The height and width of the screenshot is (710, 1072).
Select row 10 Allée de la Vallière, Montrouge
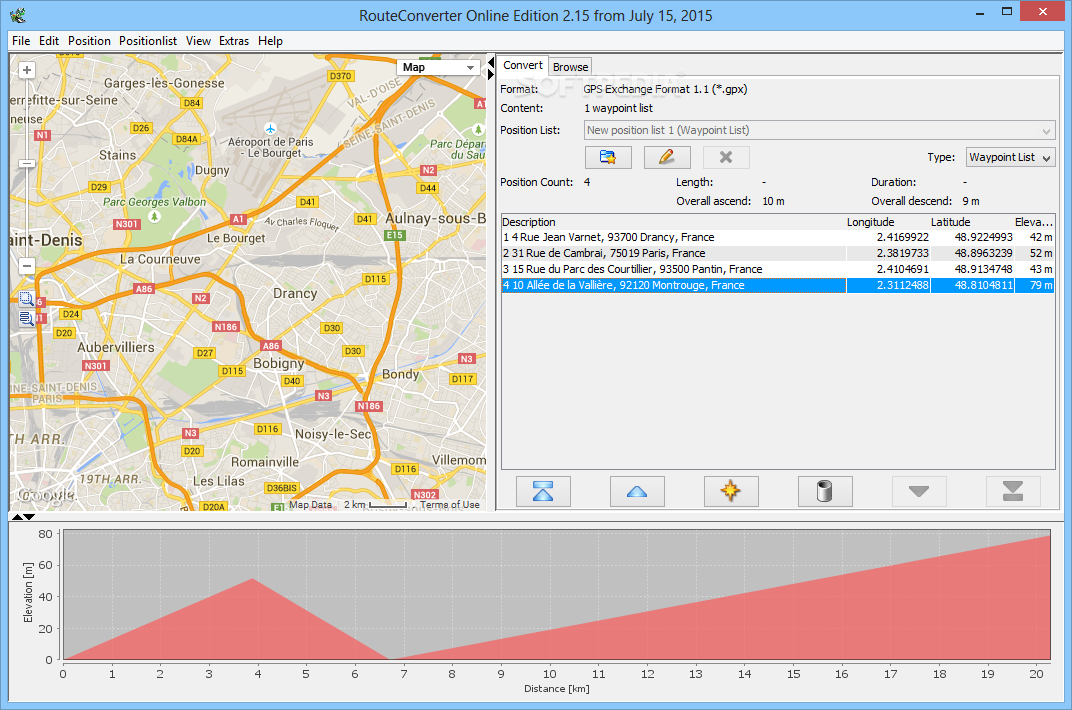[777, 285]
